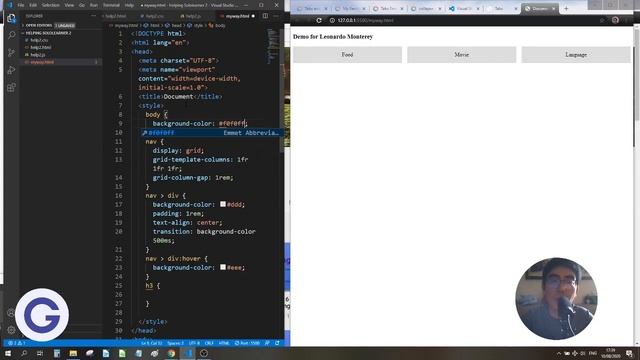Click the Port 5500 Live Server status item

[x=247, y=343]
